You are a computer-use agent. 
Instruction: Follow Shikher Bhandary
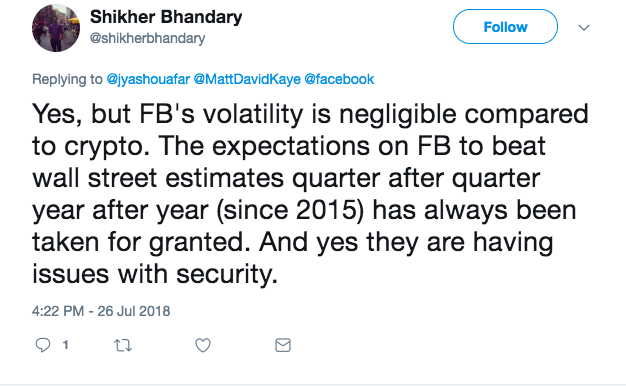[505, 27]
